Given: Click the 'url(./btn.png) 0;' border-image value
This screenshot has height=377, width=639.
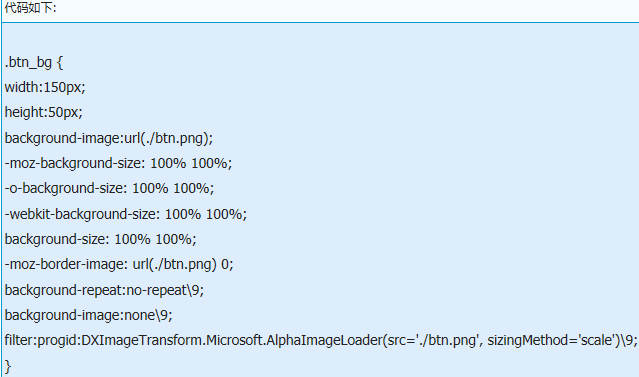Looking at the screenshot, I should coord(183,265).
